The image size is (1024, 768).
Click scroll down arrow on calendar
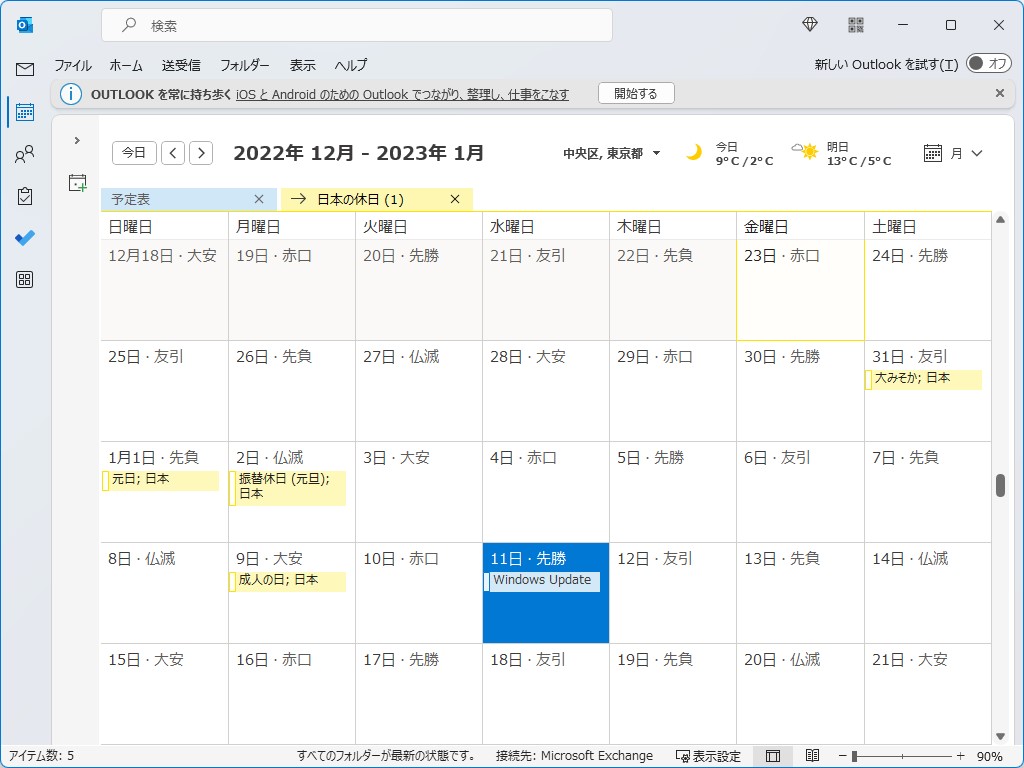1000,736
